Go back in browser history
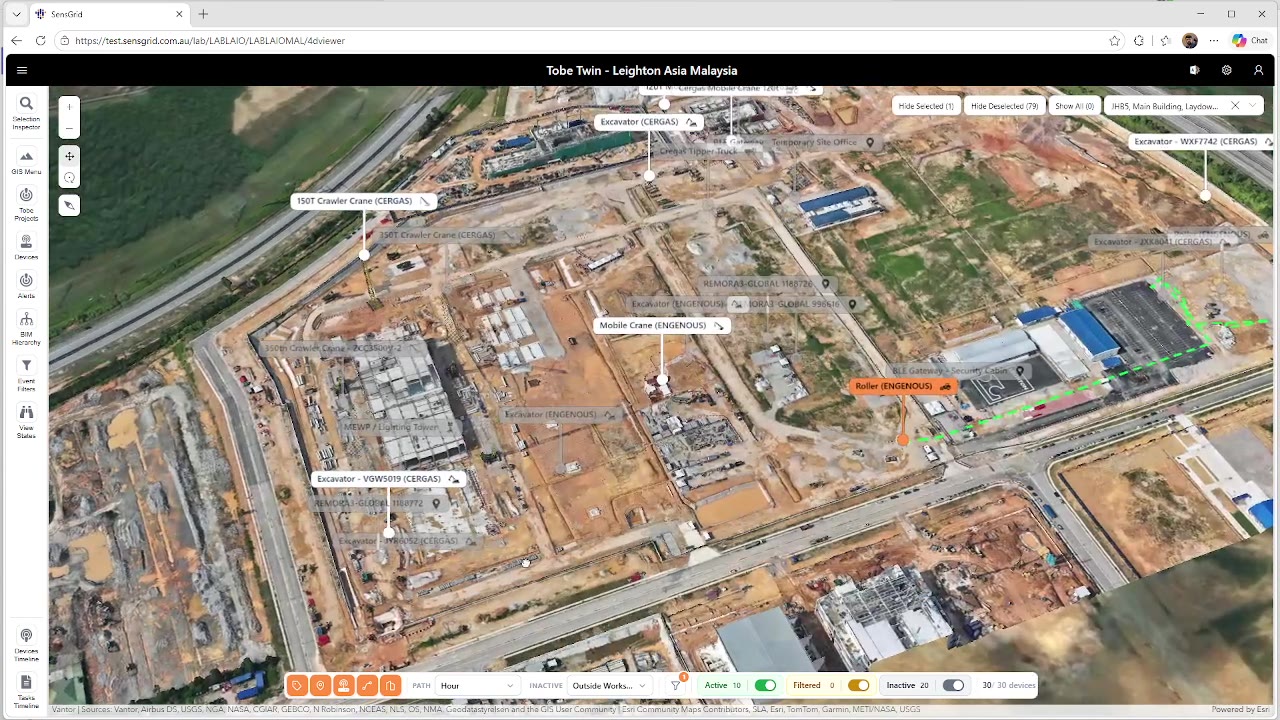Image resolution: width=1280 pixels, height=720 pixels. [16, 41]
